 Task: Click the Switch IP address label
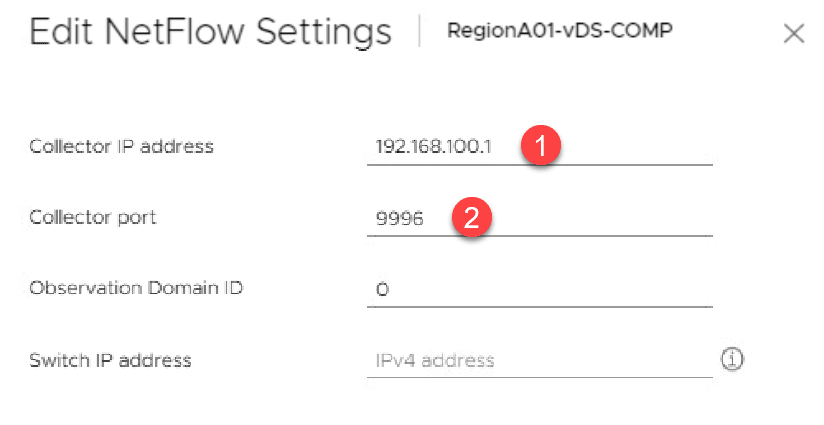click(x=110, y=359)
